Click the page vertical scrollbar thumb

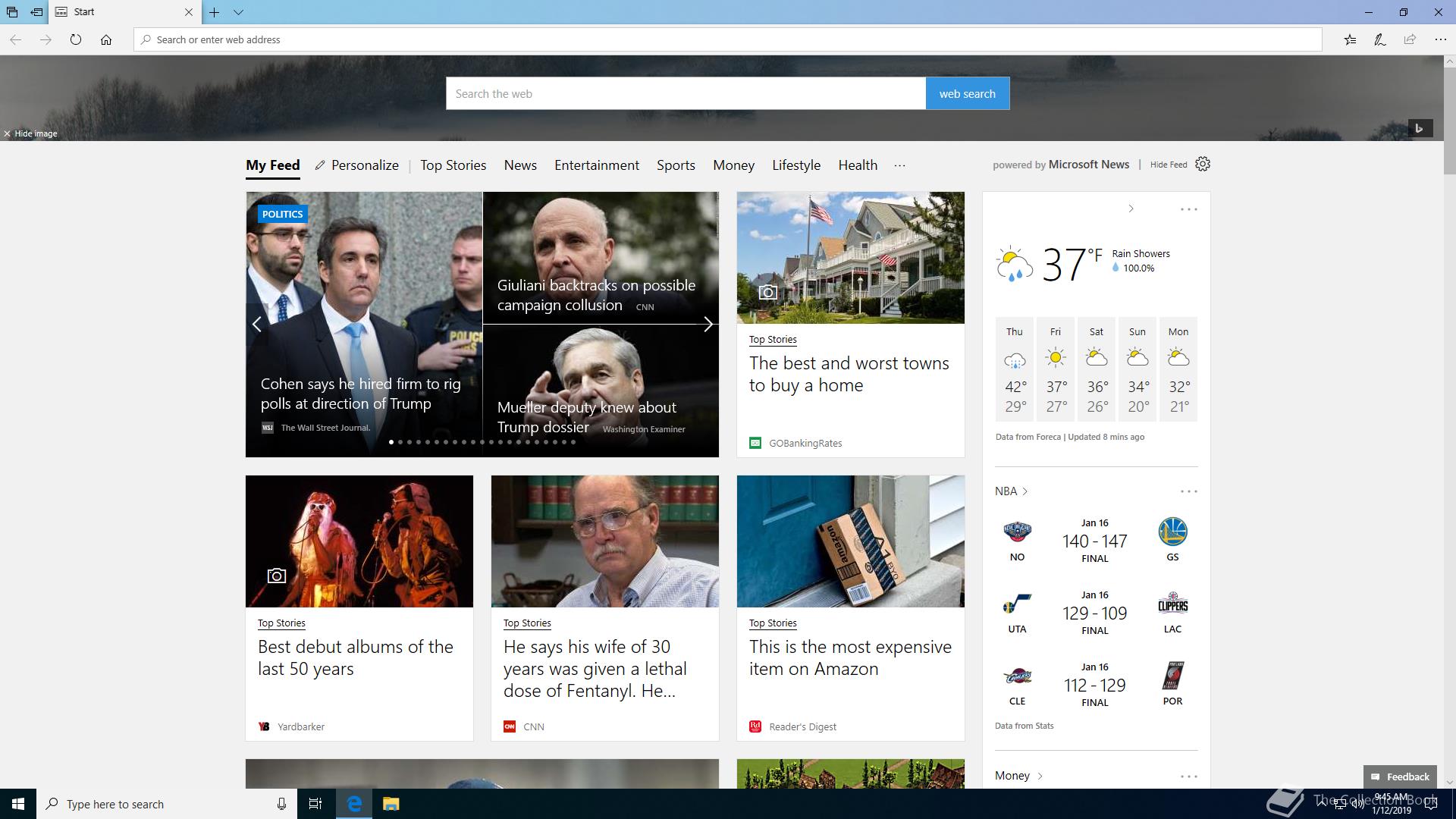(1449, 123)
